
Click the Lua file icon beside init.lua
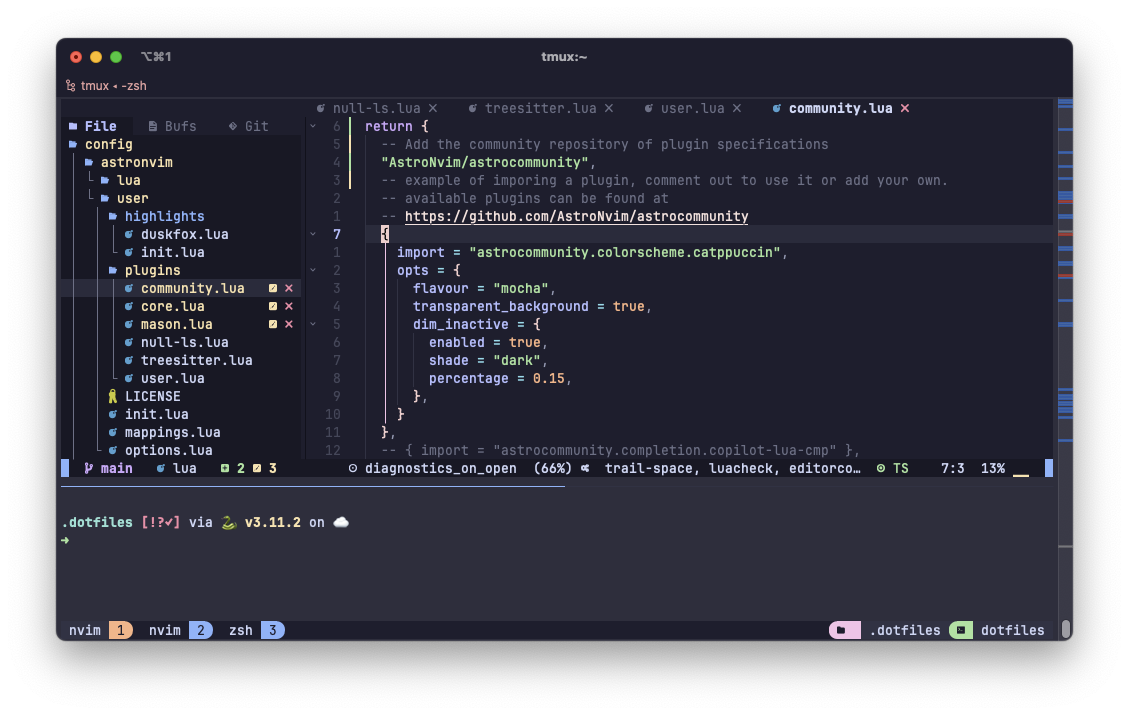(x=113, y=414)
